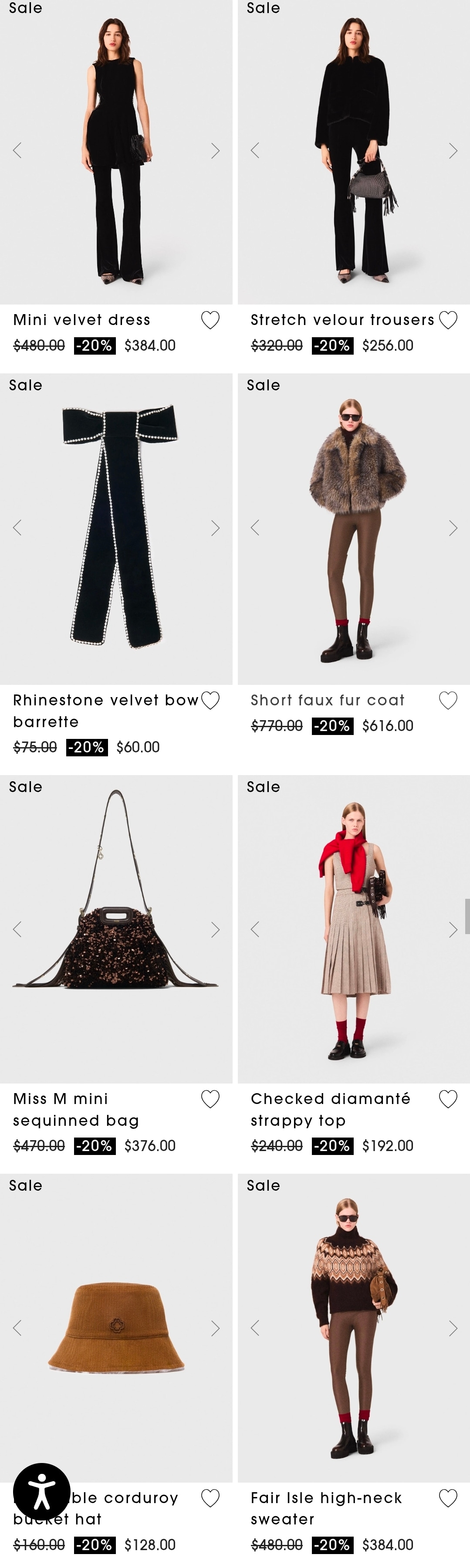The image size is (470, 1568).
Task: Favorite the Stretch velour trousers
Action: (x=448, y=320)
